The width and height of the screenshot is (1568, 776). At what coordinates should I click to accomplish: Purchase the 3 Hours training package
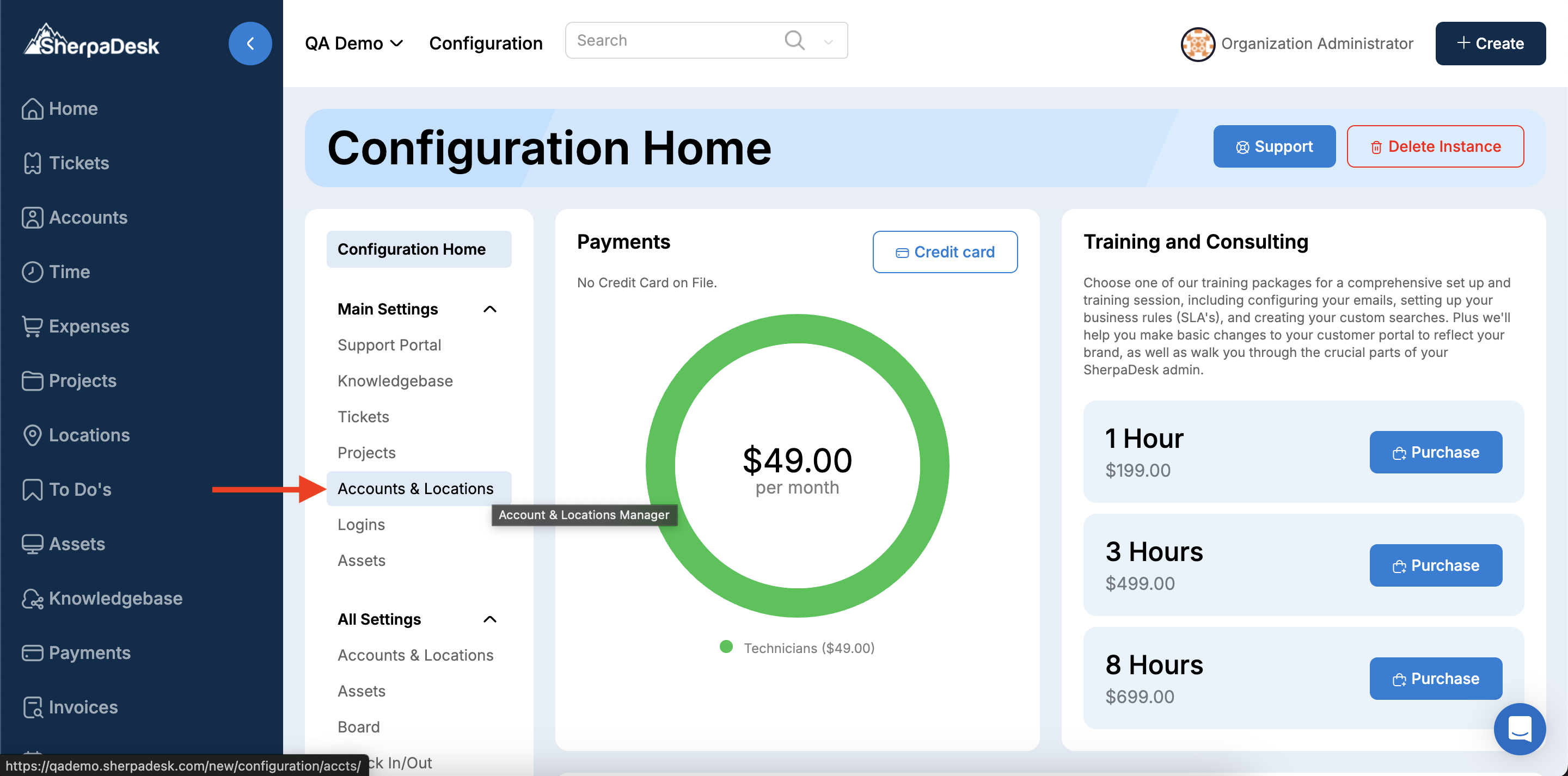coord(1435,565)
